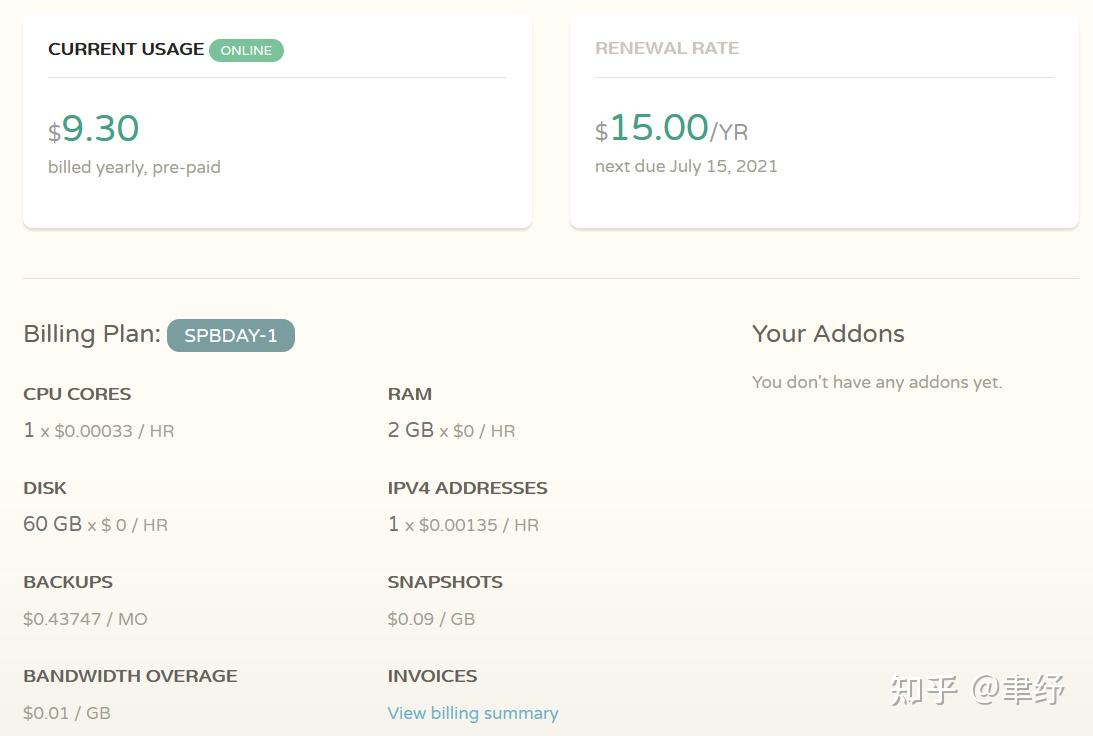Click the Zhihu watermark in the corner

[977, 690]
